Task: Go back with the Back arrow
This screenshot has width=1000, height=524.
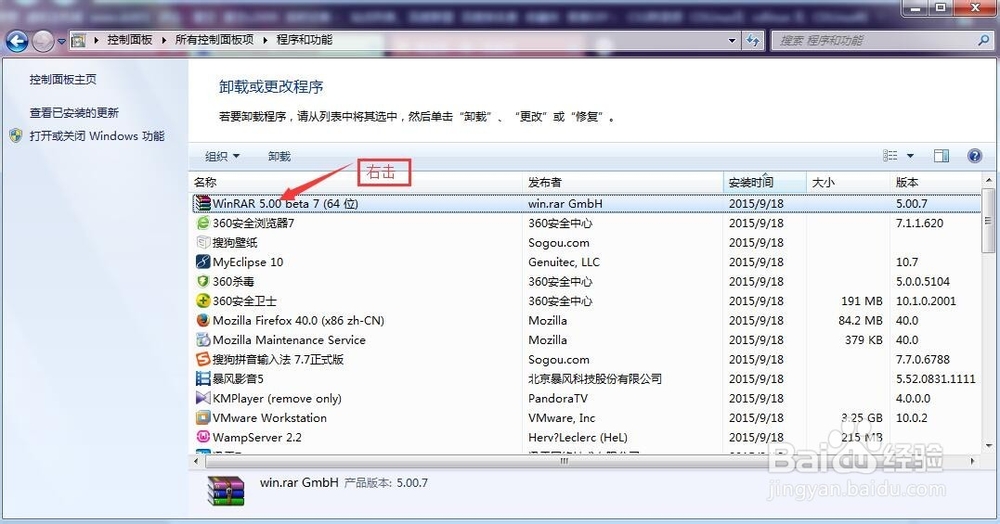Action: point(17,41)
